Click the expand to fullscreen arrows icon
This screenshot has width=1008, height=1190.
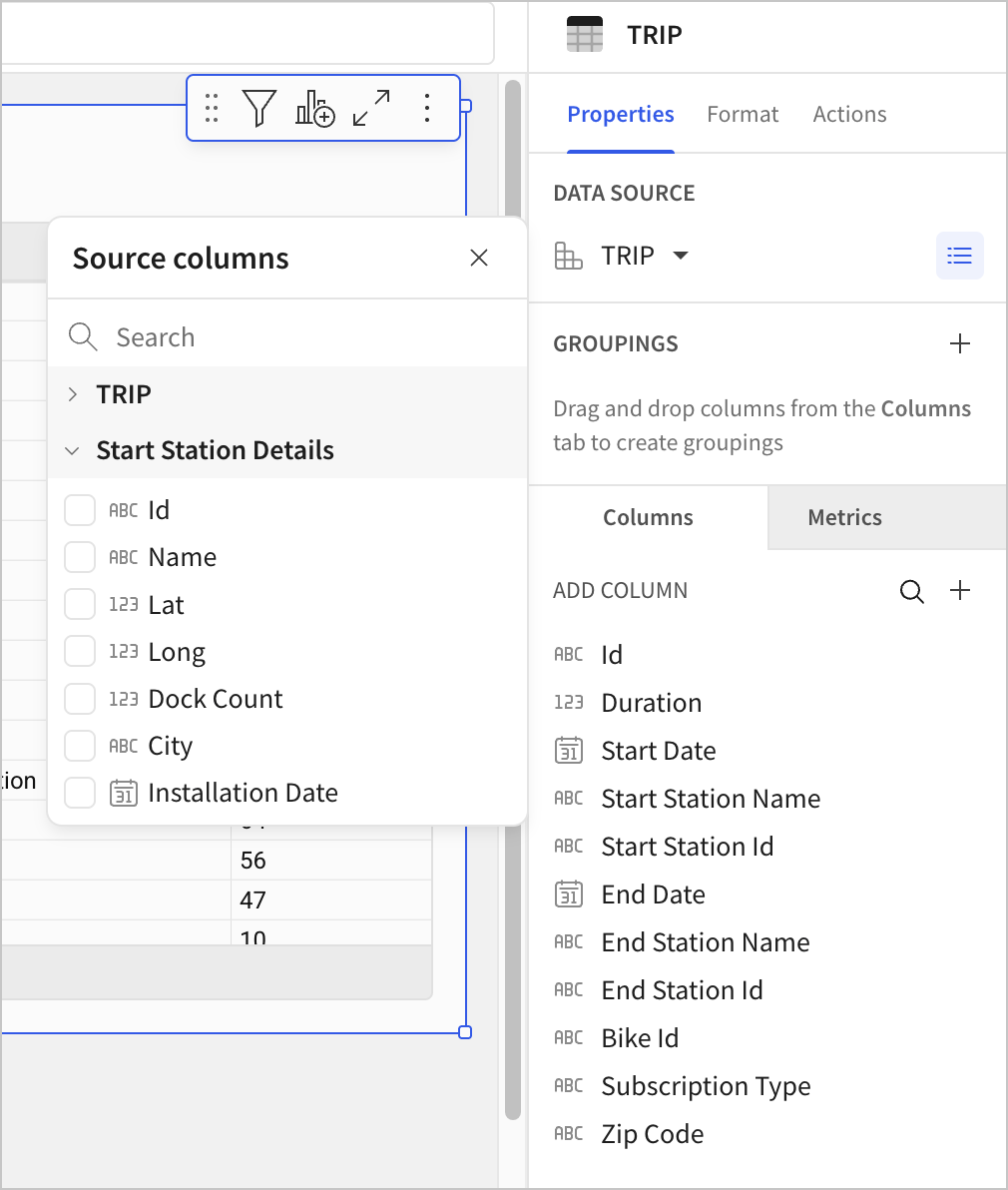coord(371,108)
